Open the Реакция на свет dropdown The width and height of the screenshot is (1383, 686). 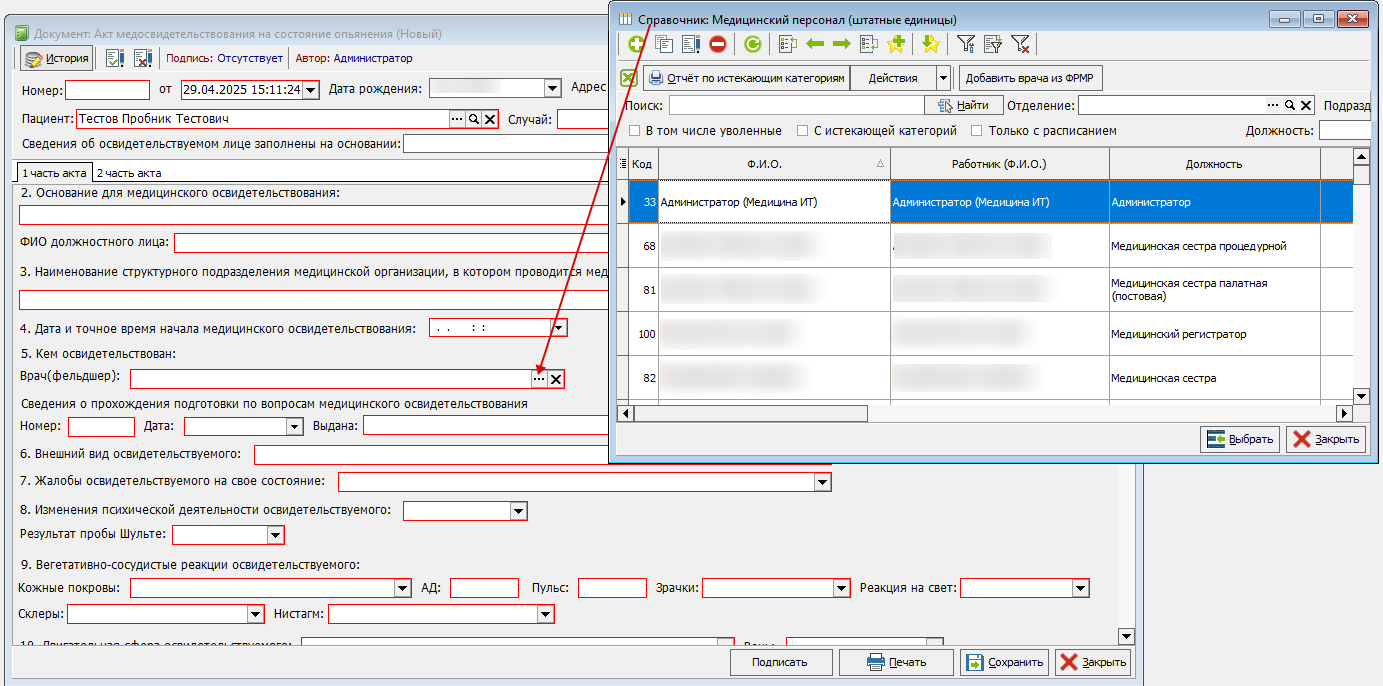click(1080, 588)
